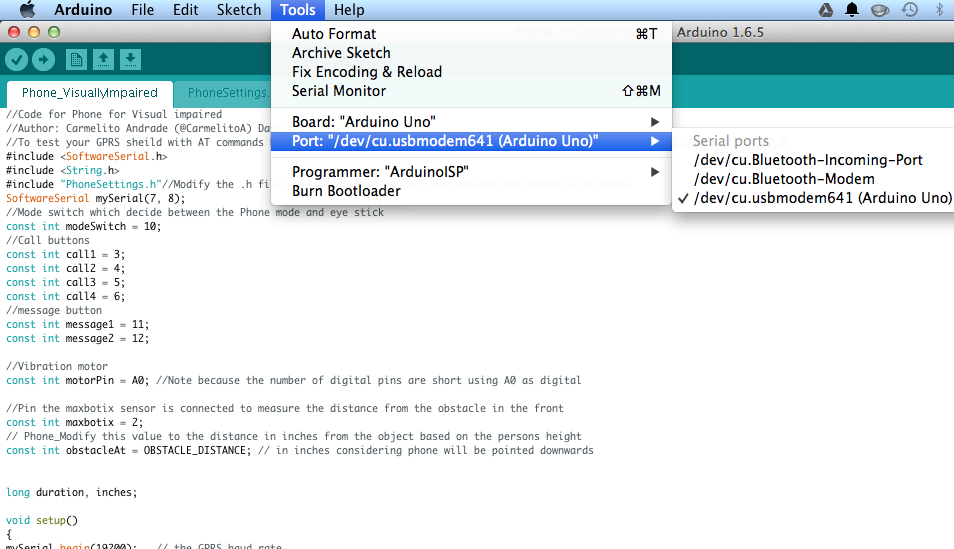
Task: Save the sketch with the down-arrow icon
Action: tap(130, 59)
